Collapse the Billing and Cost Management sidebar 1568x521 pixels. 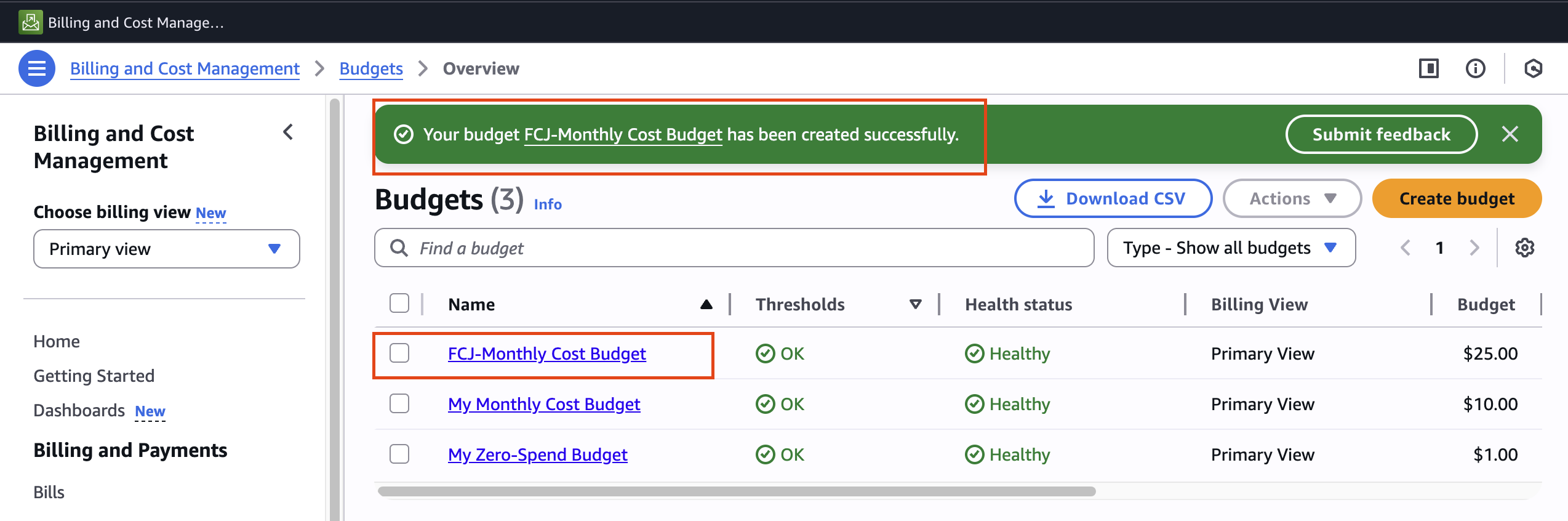(288, 132)
